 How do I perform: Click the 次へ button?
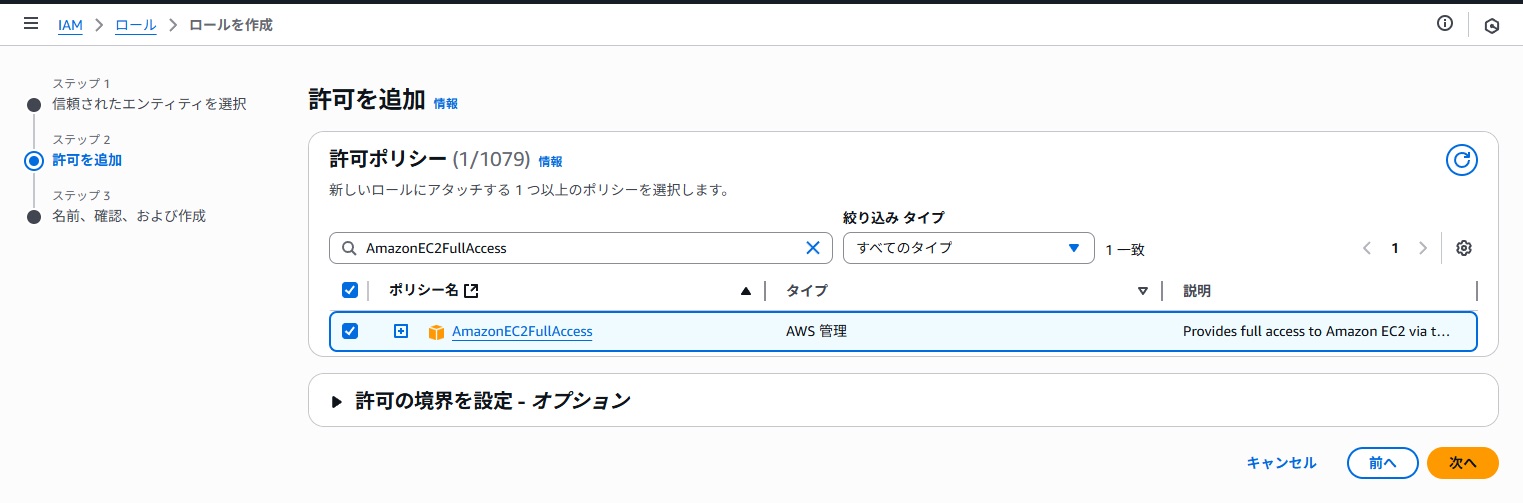pyautogui.click(x=1462, y=463)
